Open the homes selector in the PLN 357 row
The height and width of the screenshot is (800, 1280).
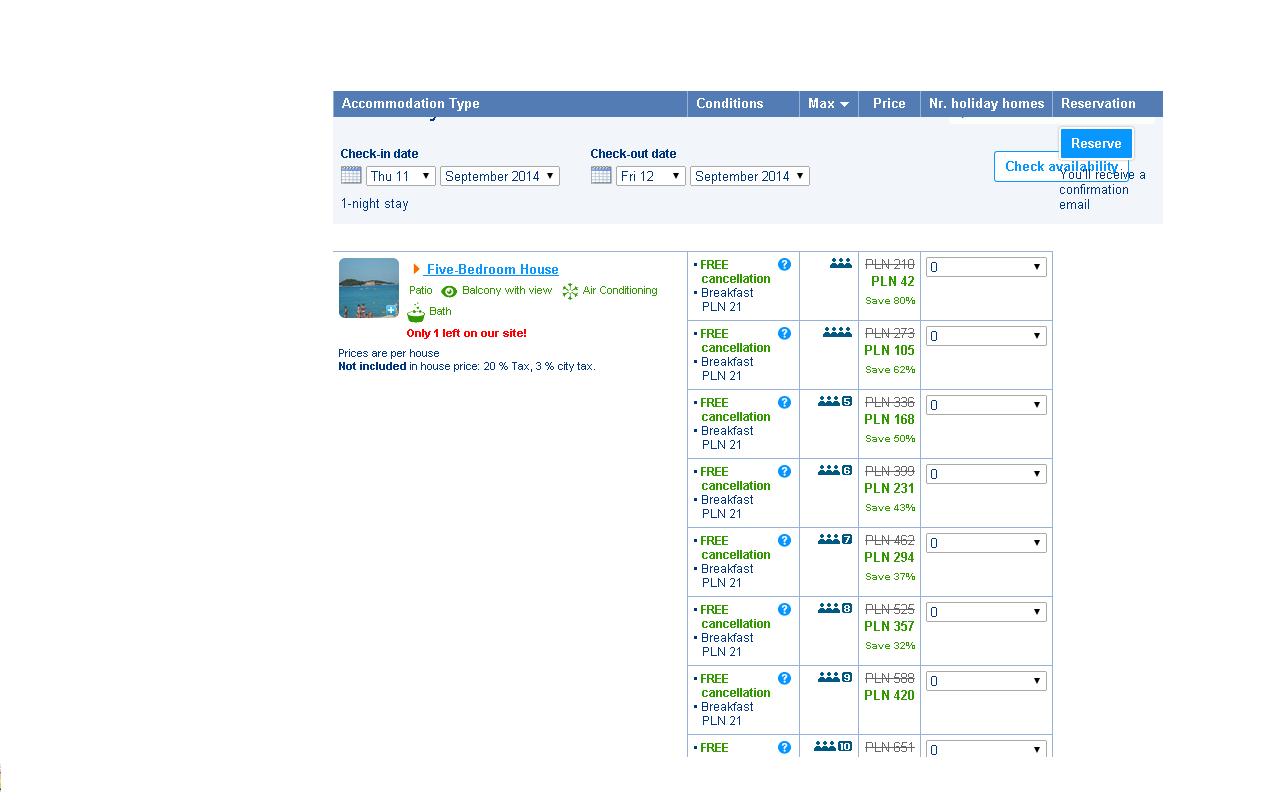pos(986,612)
